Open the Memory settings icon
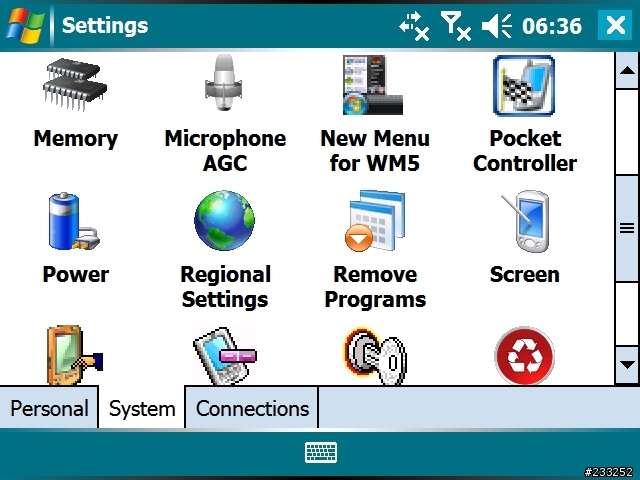This screenshot has width=640, height=480. pos(75,85)
